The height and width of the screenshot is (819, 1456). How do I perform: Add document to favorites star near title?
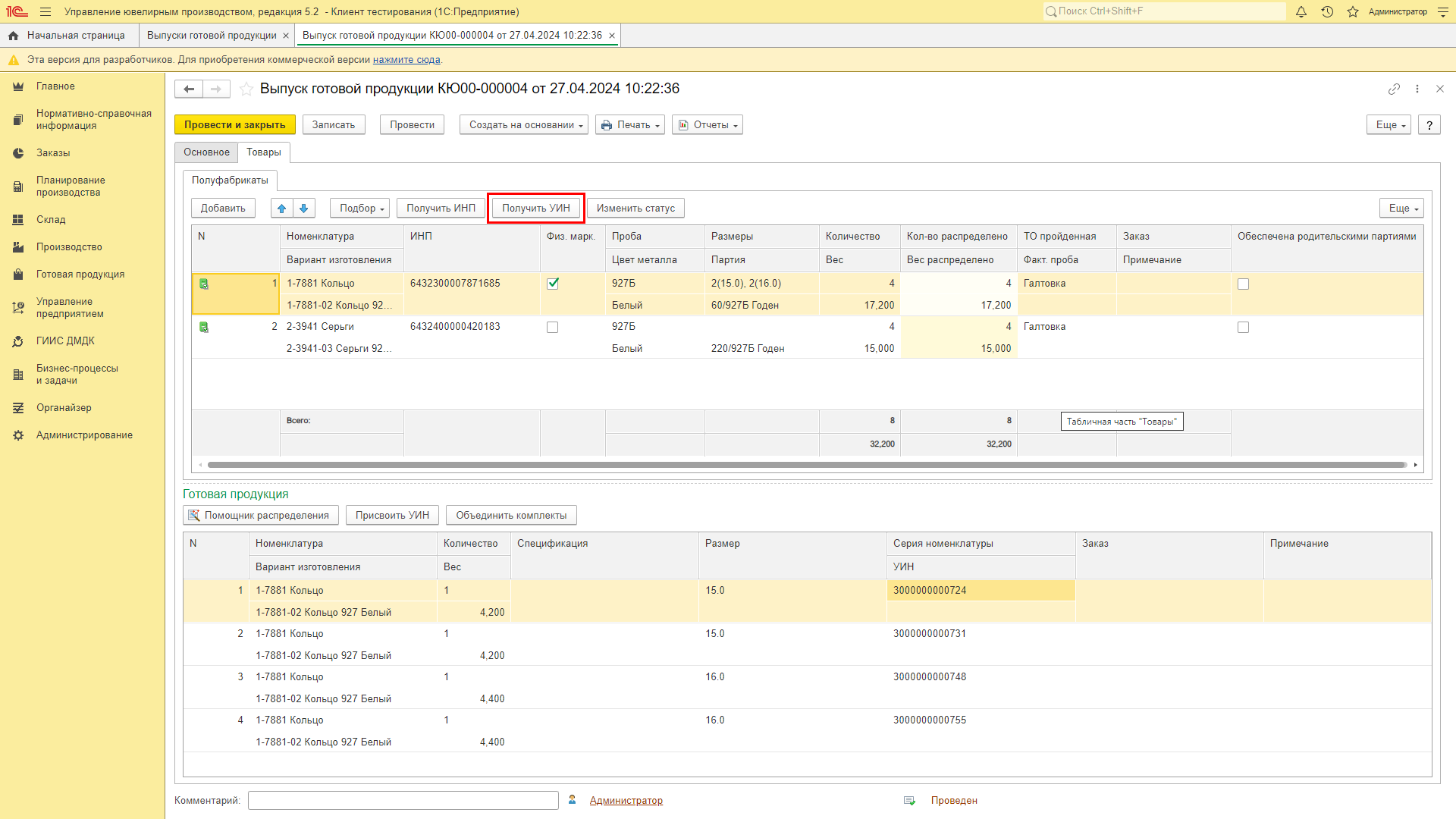(x=246, y=89)
